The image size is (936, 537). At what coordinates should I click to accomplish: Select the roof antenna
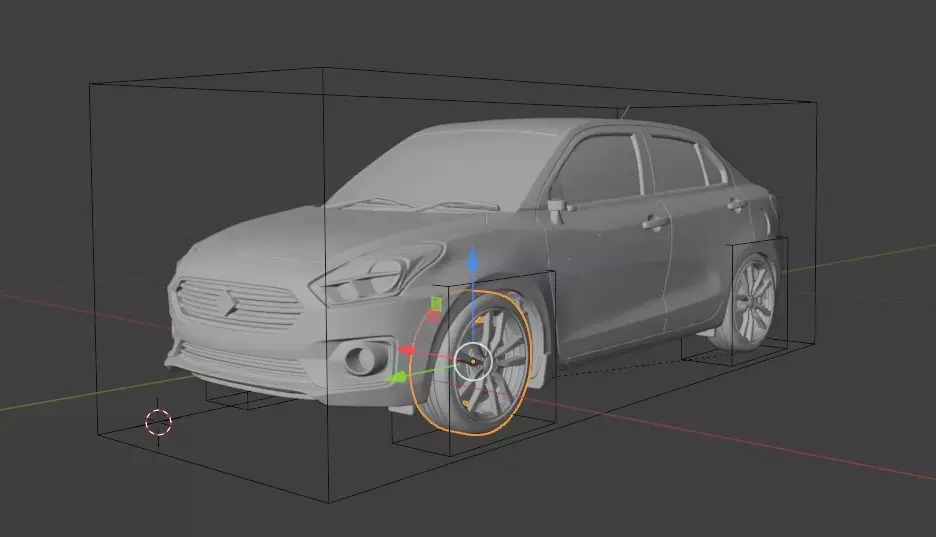624,112
